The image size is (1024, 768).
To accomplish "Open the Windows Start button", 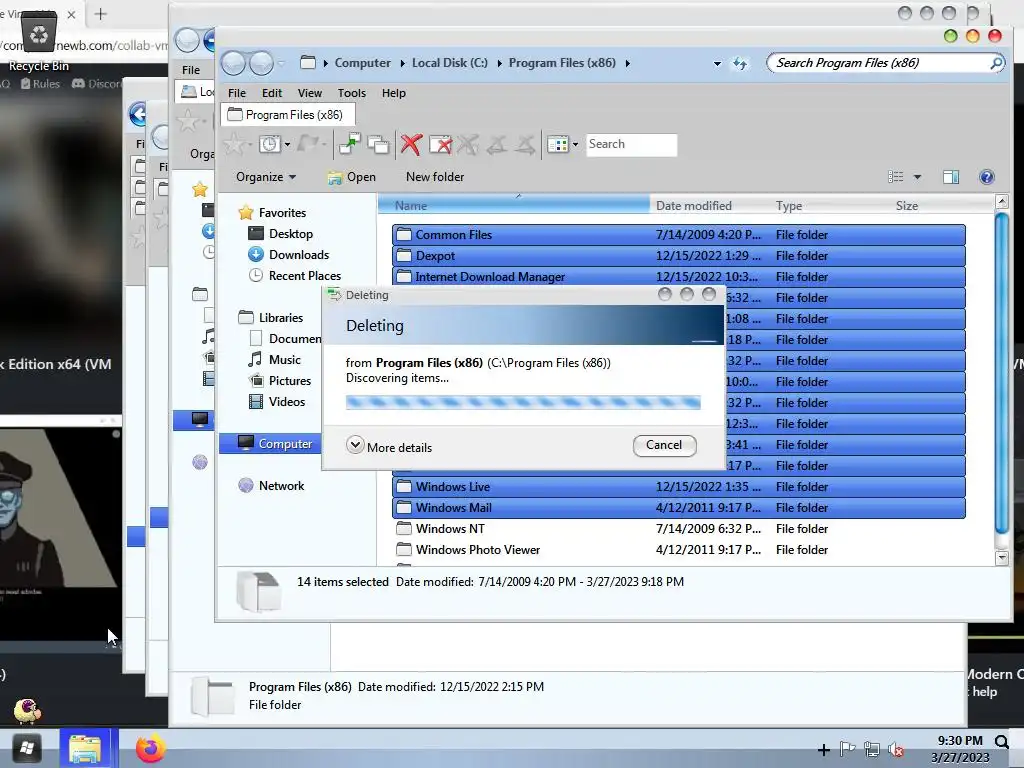I will (27, 748).
